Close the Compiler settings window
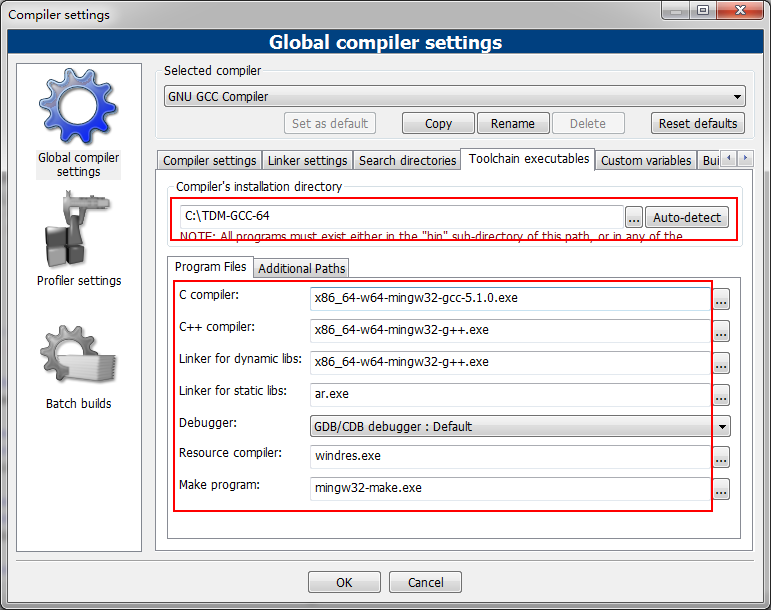Image resolution: width=771 pixels, height=610 pixels. click(x=740, y=10)
